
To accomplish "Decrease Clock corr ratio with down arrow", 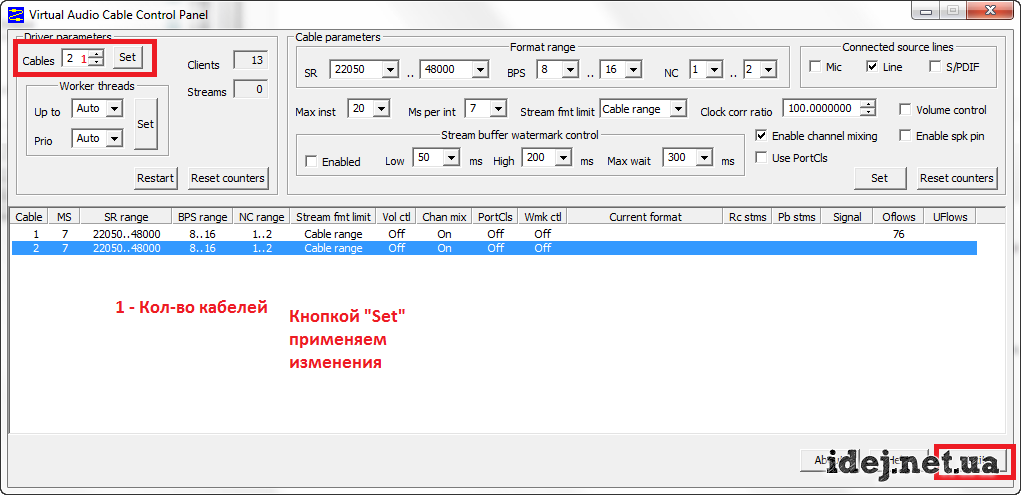I will pos(868,113).
